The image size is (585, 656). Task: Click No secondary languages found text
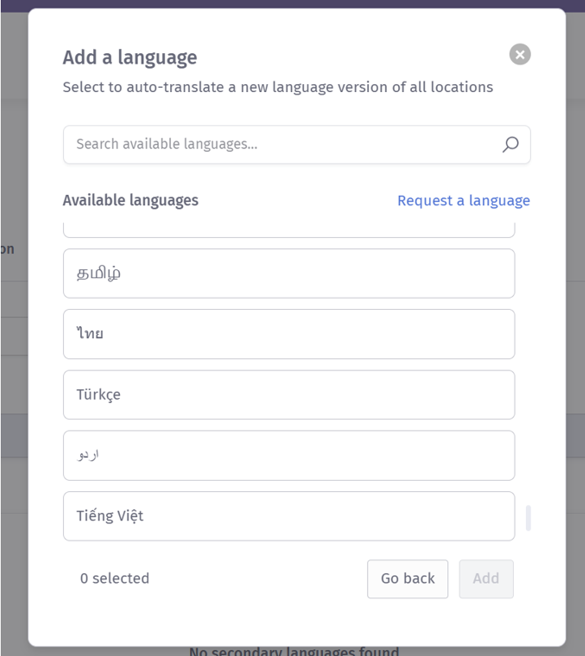point(294,651)
